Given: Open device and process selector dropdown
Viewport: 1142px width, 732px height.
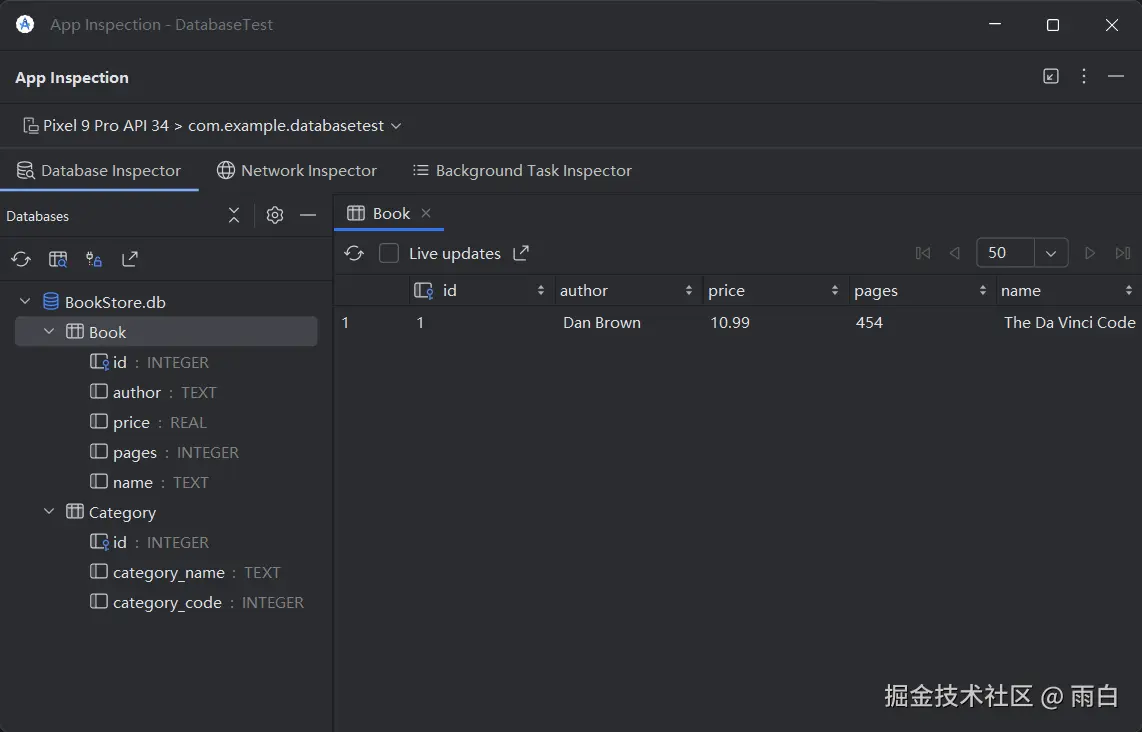Looking at the screenshot, I should coord(213,125).
